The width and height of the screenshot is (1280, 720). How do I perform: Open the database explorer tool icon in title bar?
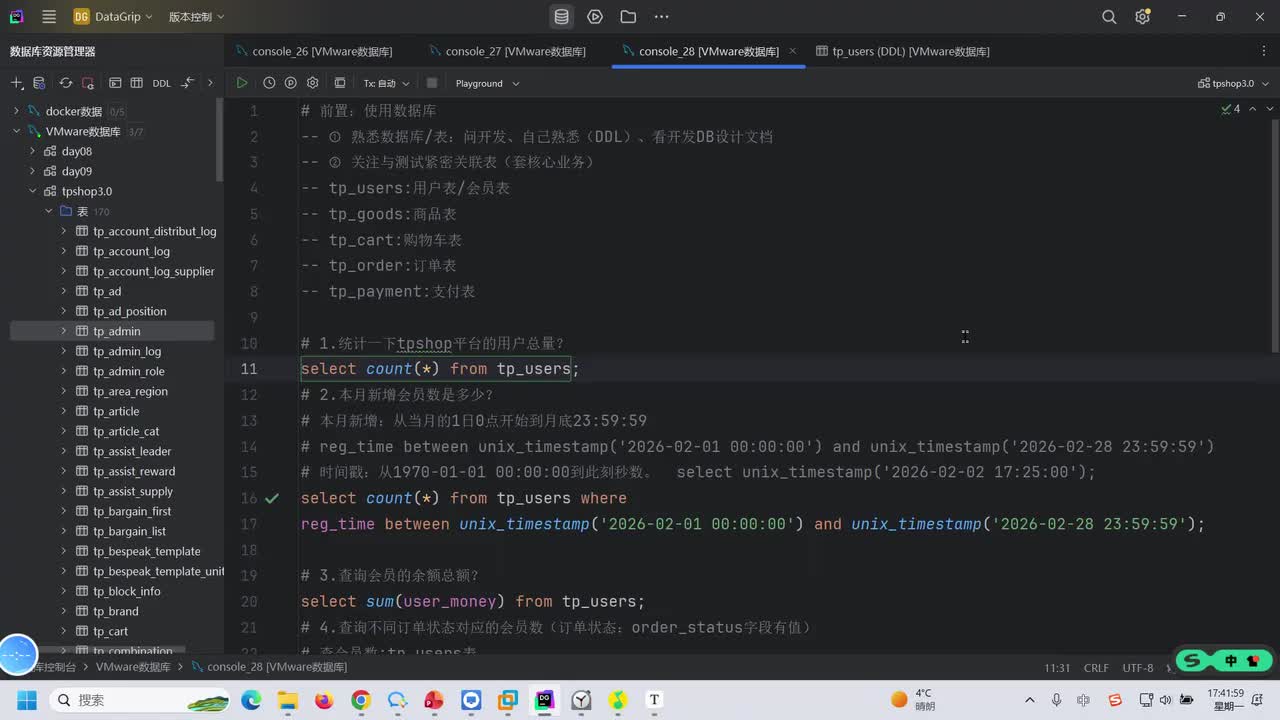pyautogui.click(x=562, y=17)
